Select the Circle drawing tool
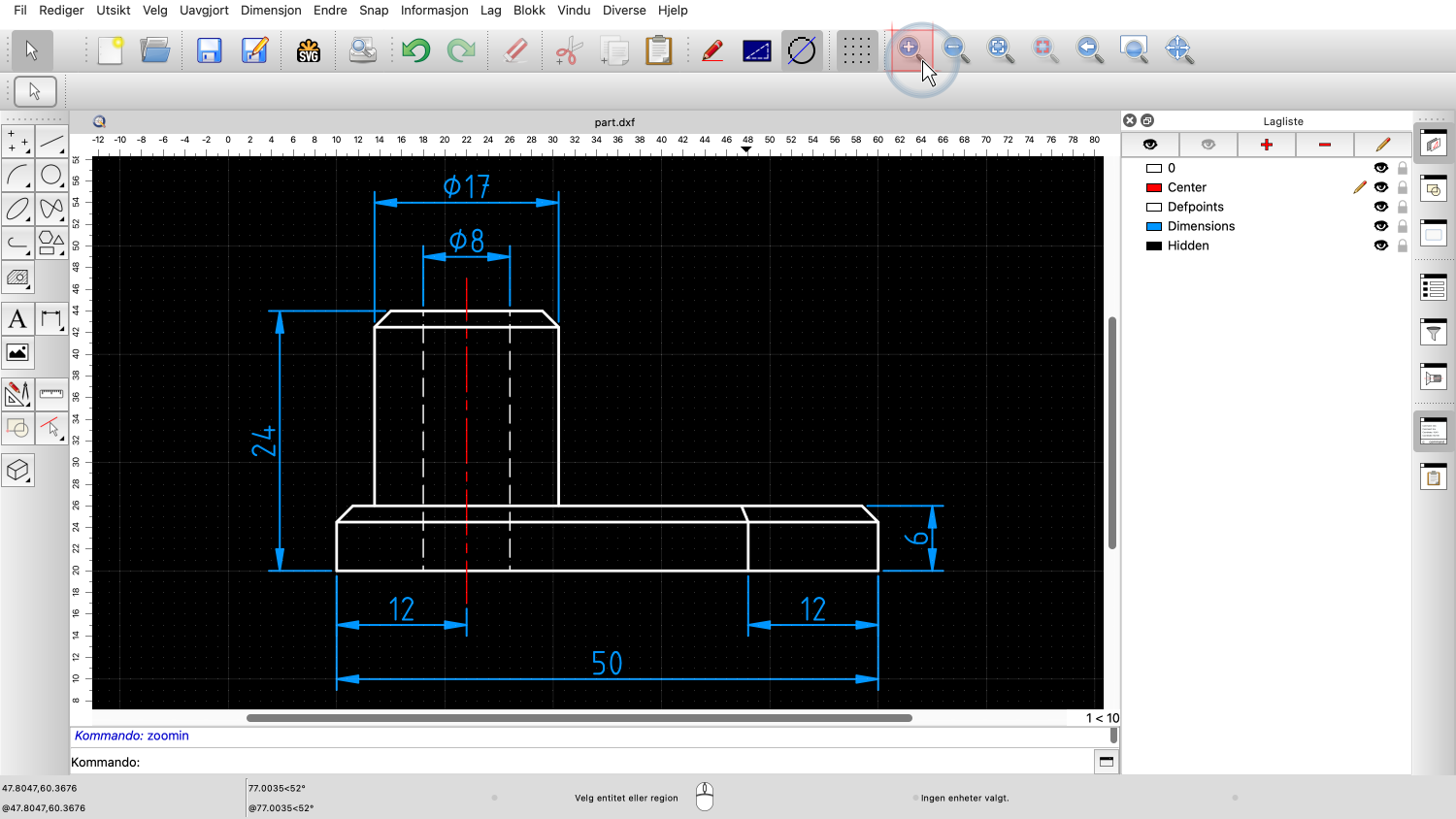Image resolution: width=1456 pixels, height=819 pixels. (x=51, y=176)
